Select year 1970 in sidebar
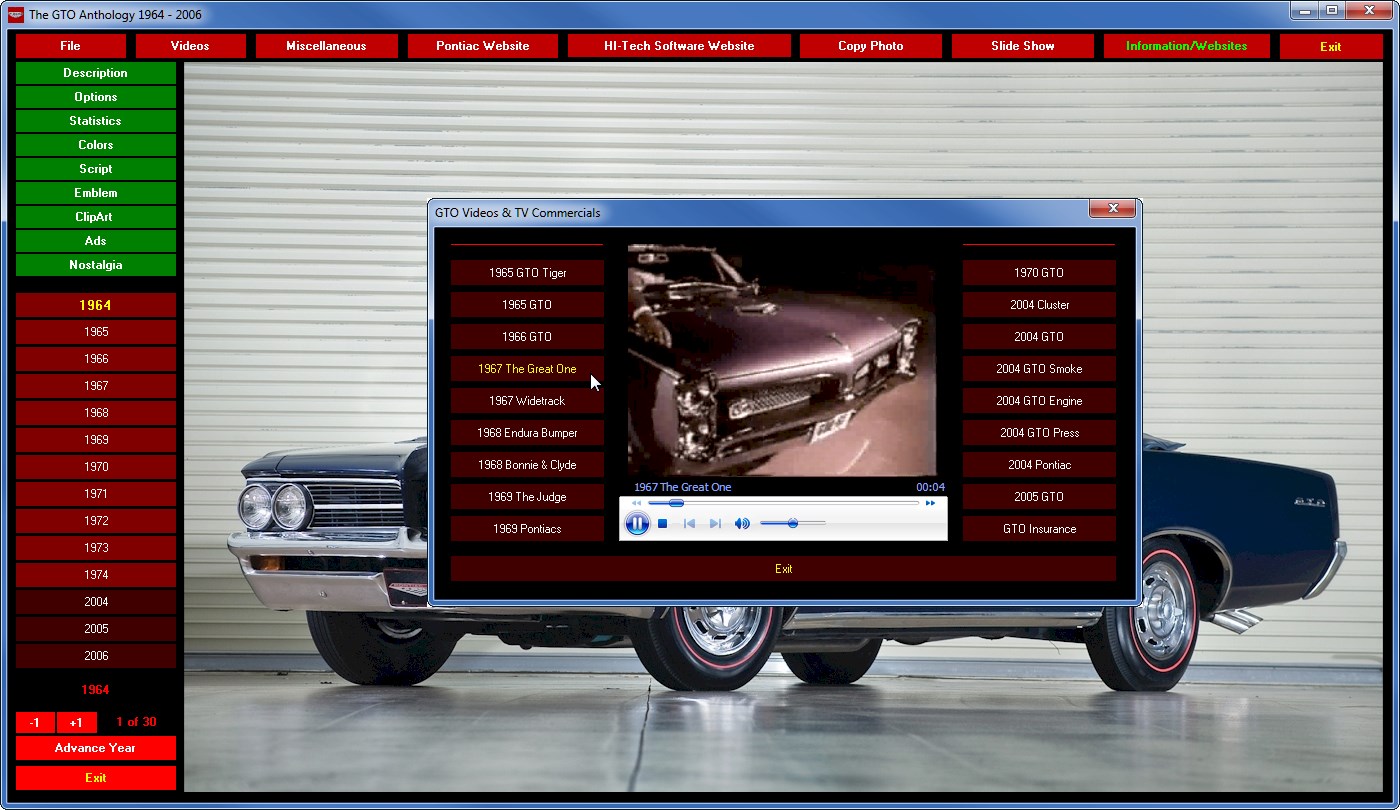Screen dimensions: 1400x810 (x=96, y=467)
